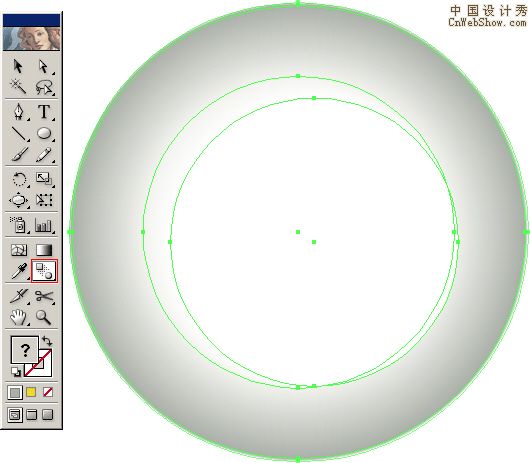Click the top anchor of outer circle
Image resolution: width=530 pixels, height=463 pixels.
pyautogui.click(x=298, y=3)
